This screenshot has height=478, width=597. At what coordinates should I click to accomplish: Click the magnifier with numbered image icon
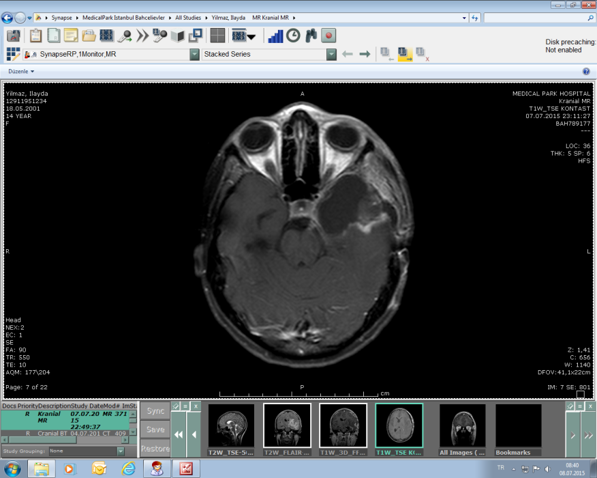[160, 35]
